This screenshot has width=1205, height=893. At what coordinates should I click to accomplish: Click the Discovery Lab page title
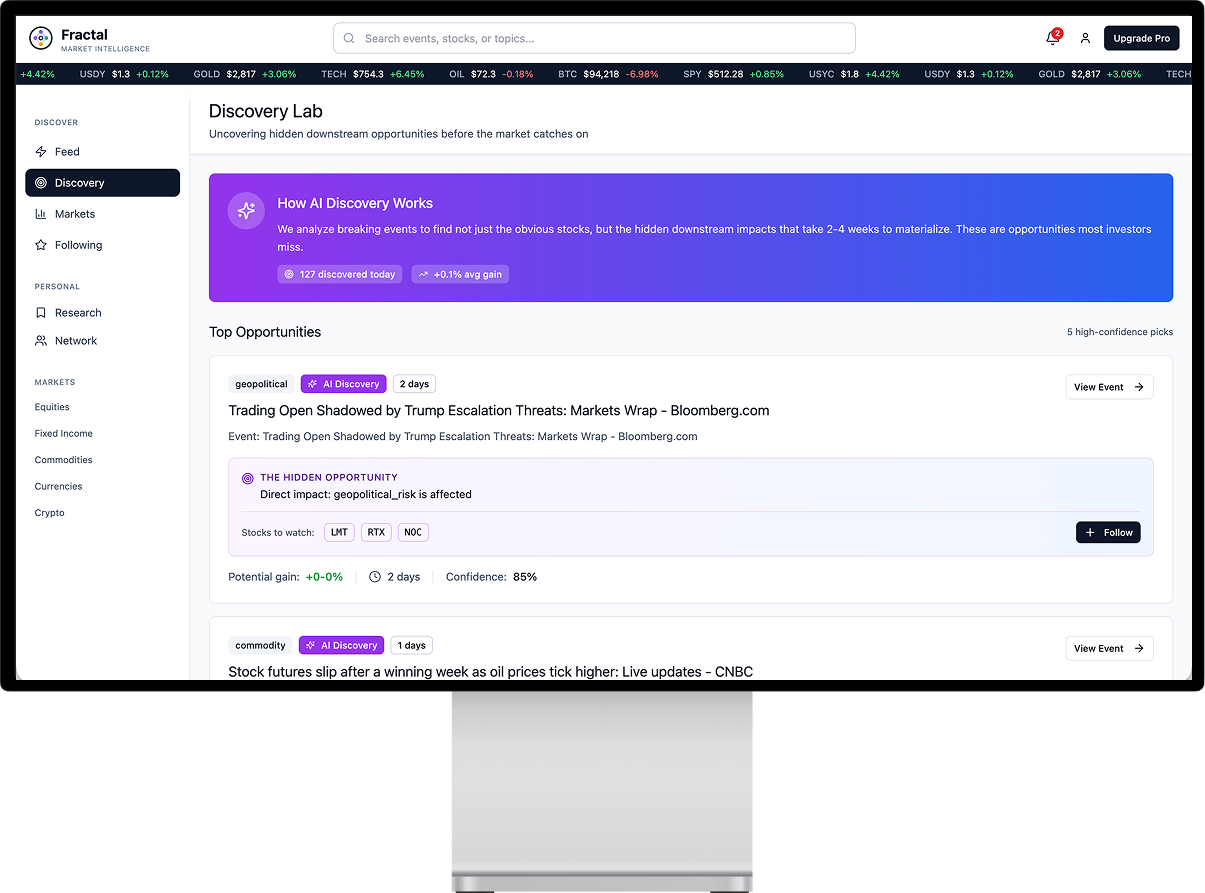click(266, 112)
